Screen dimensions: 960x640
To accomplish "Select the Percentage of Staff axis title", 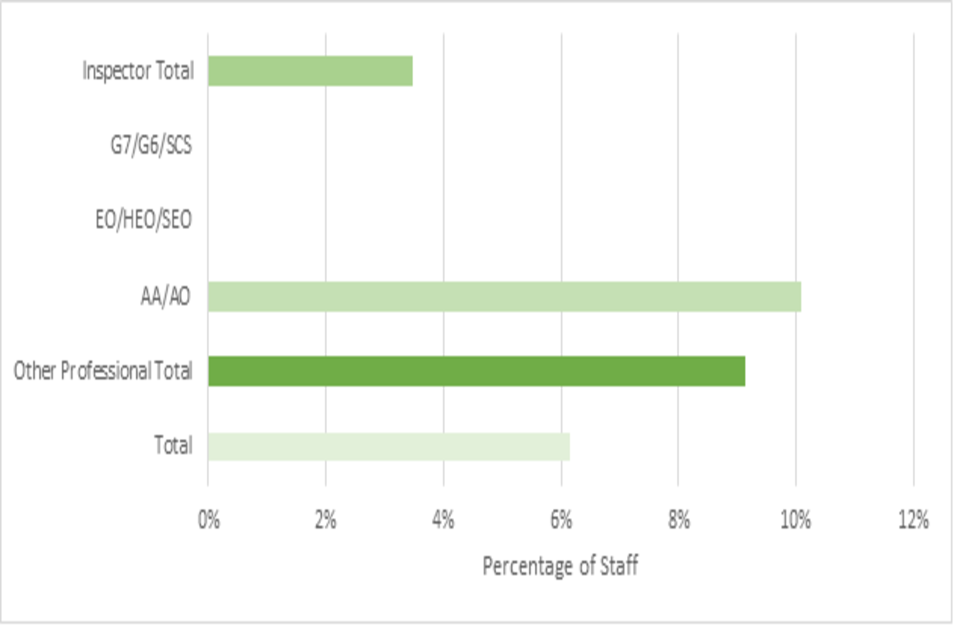I will click(x=560, y=566).
